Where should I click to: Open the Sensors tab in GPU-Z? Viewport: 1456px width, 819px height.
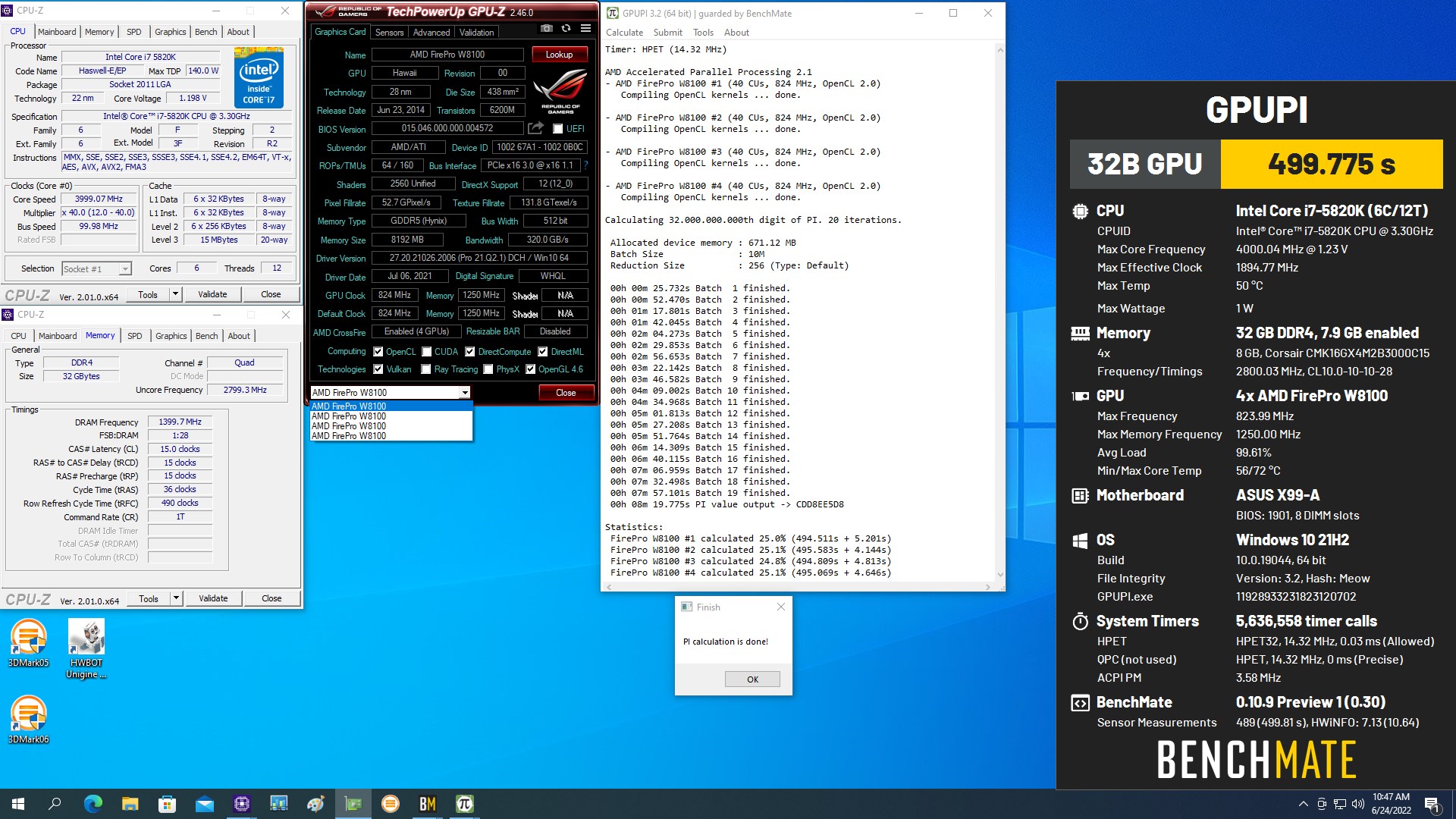[390, 33]
